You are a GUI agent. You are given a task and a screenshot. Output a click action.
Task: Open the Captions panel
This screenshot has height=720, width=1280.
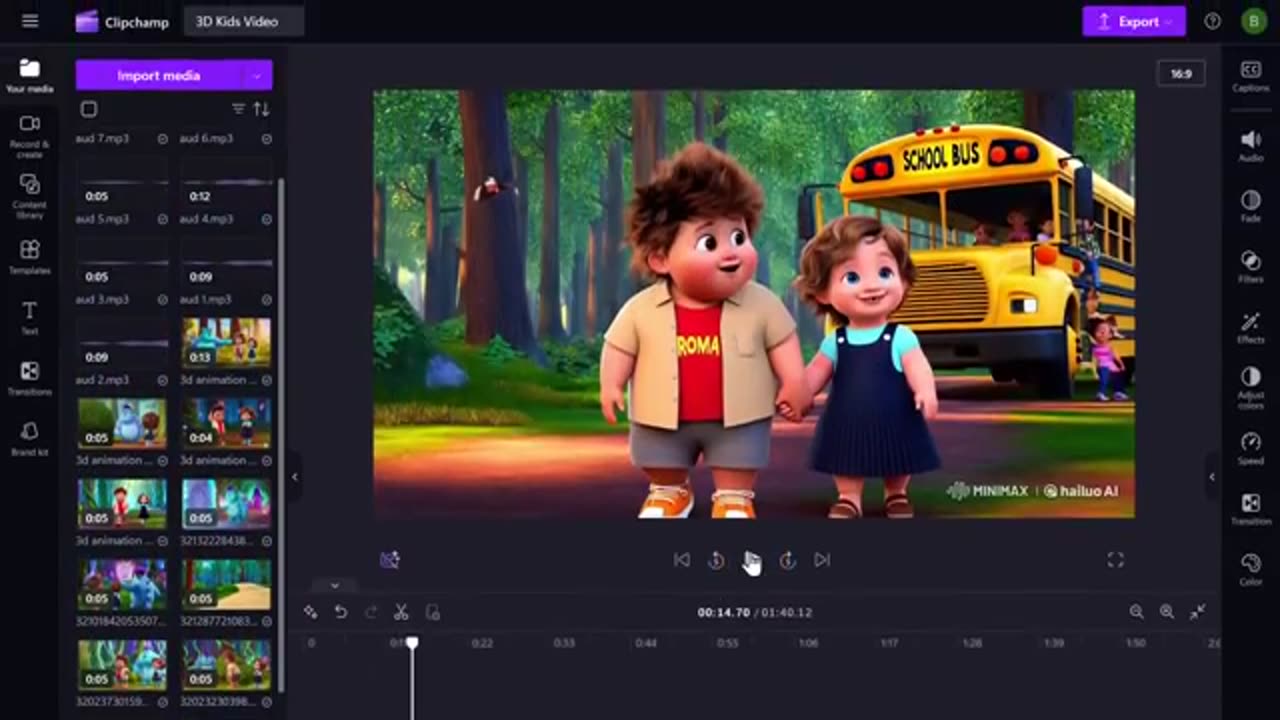(x=1250, y=76)
